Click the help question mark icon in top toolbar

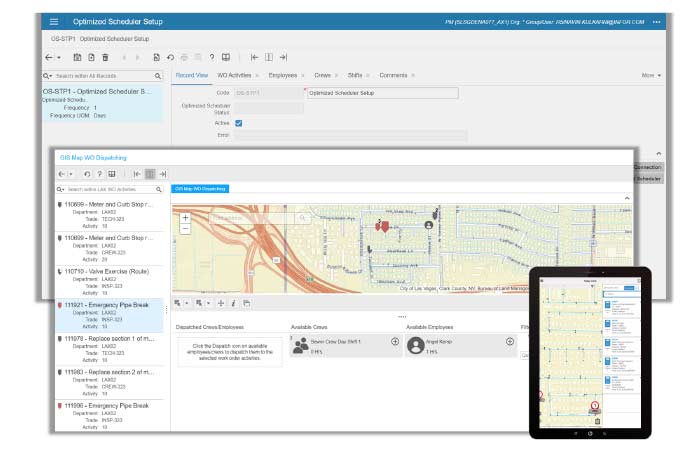click(211, 57)
